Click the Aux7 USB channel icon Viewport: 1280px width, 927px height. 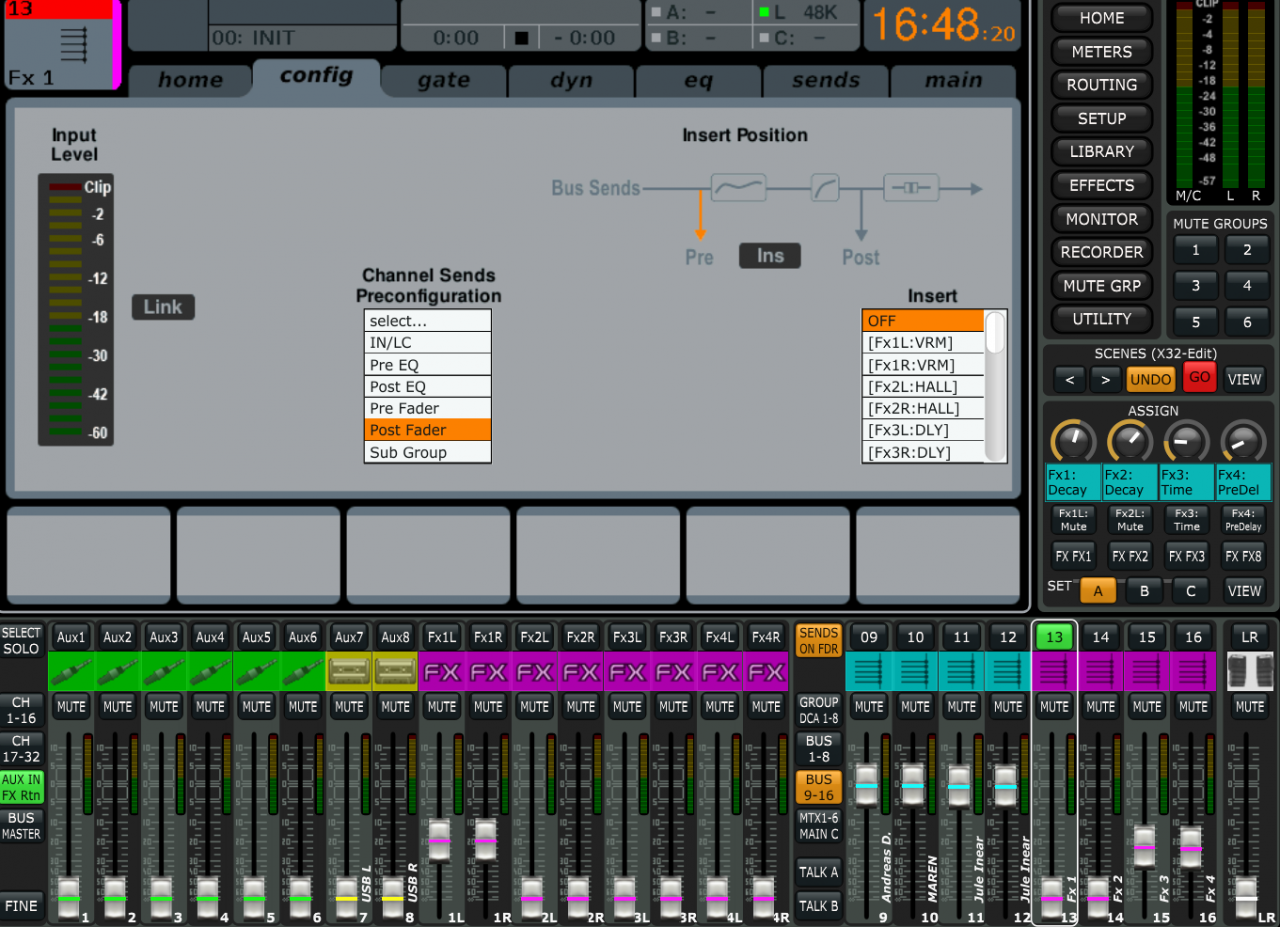click(x=349, y=672)
